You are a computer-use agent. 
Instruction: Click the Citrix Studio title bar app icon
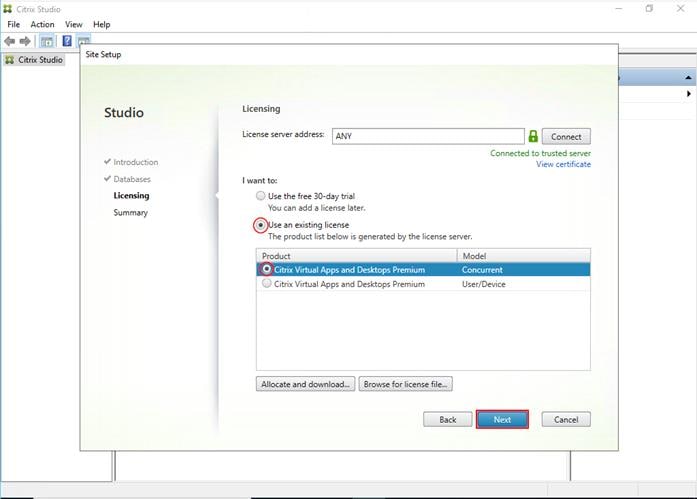(8, 9)
